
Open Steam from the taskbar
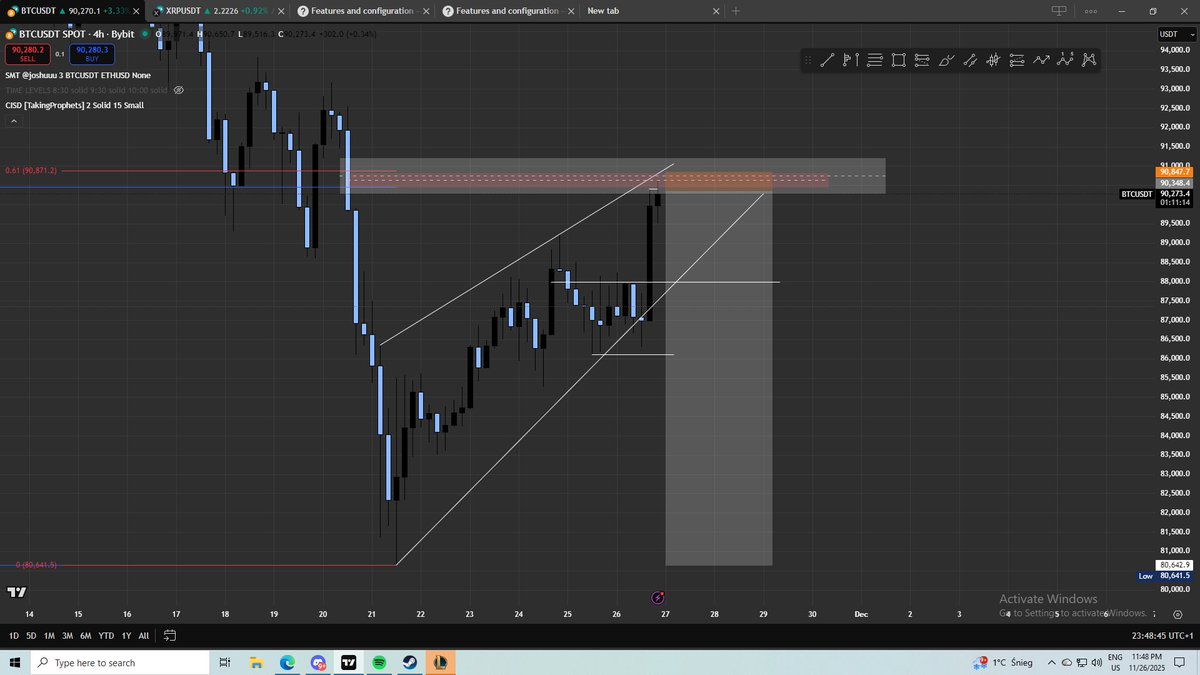pyautogui.click(x=410, y=663)
